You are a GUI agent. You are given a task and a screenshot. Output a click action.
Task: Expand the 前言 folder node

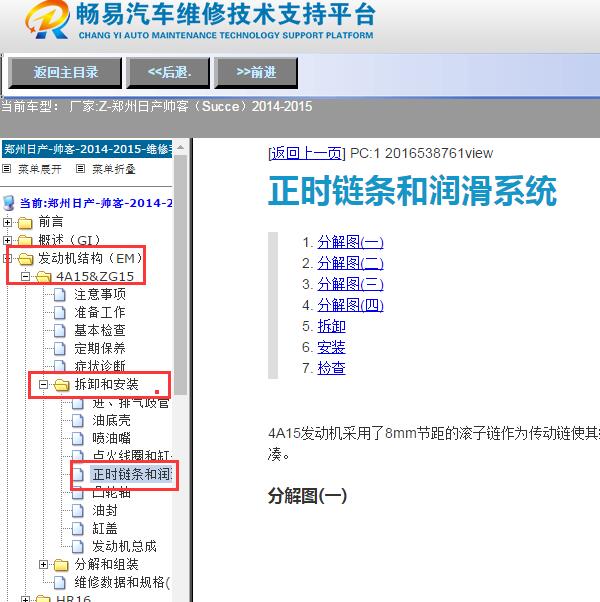pos(7,222)
